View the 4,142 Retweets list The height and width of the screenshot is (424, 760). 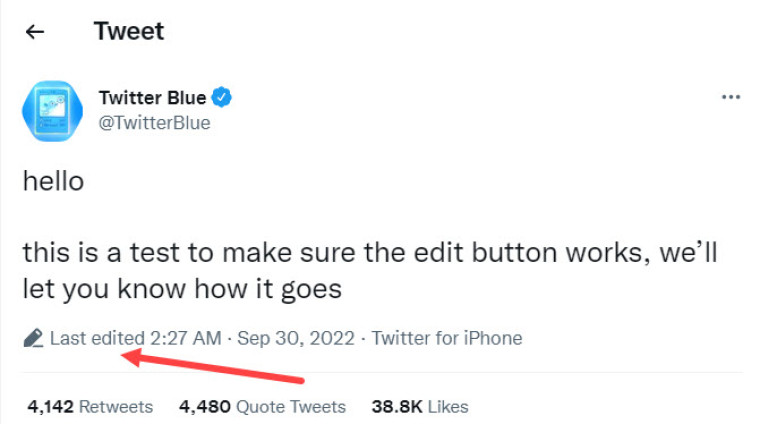coord(90,407)
